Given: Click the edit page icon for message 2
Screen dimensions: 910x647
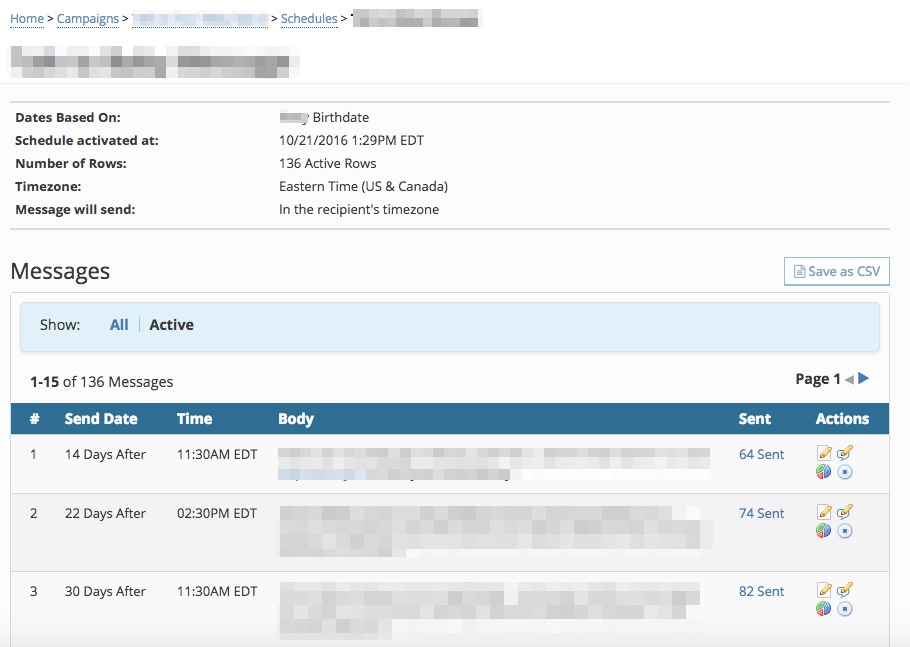Looking at the screenshot, I should click(x=824, y=511).
